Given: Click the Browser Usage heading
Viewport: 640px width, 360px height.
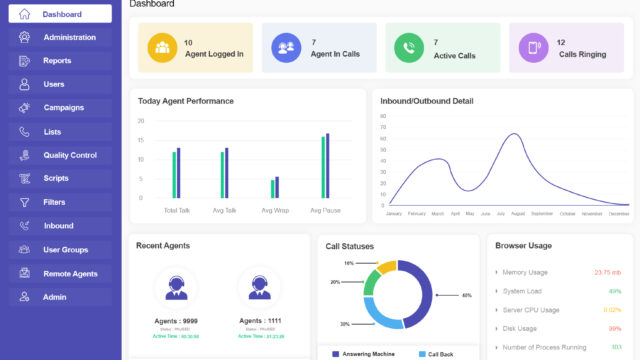Looking at the screenshot, I should click(523, 245).
